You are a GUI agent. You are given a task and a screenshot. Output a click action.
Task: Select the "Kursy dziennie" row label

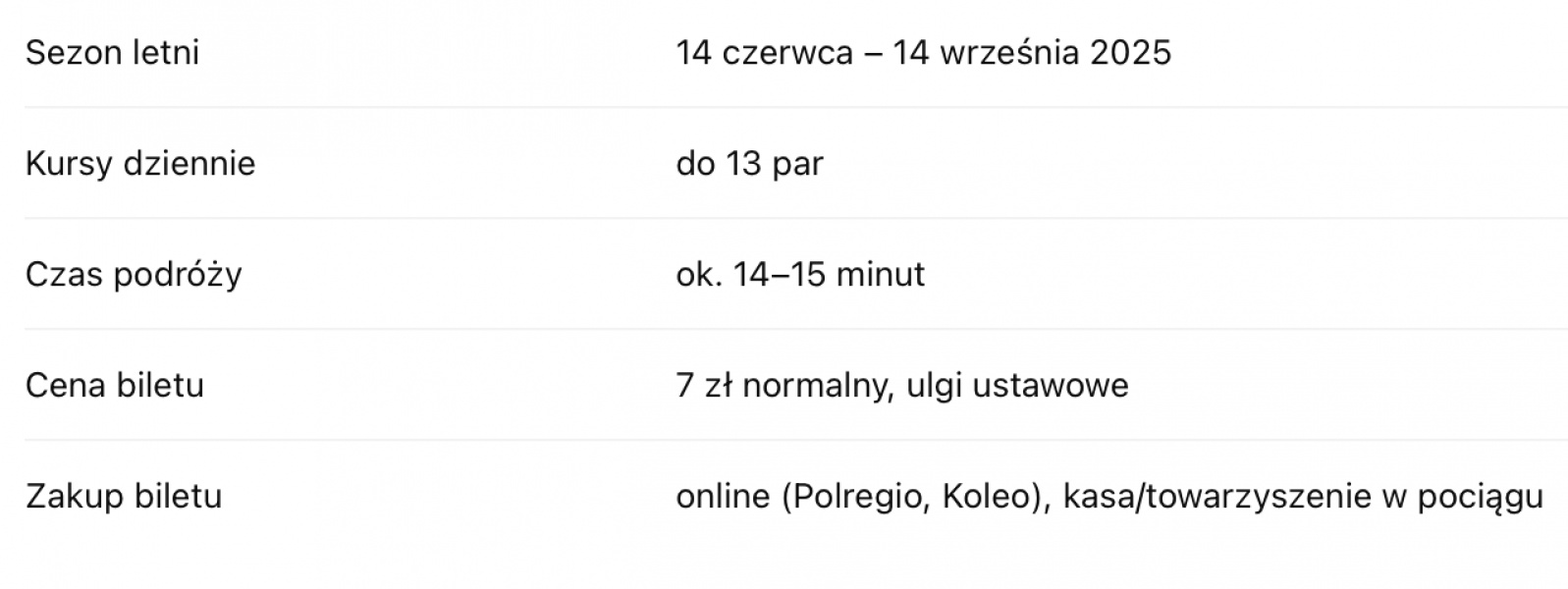[140, 164]
